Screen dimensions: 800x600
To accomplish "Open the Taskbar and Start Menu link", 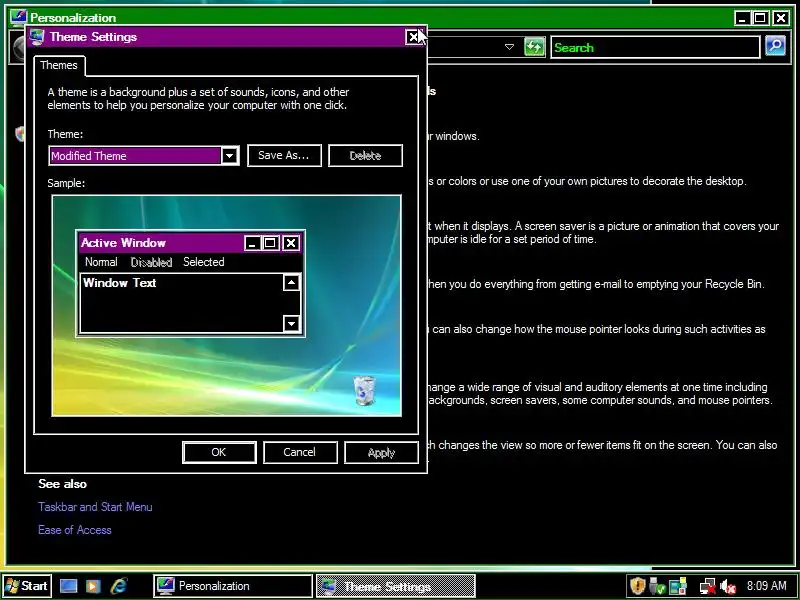I will [95, 507].
